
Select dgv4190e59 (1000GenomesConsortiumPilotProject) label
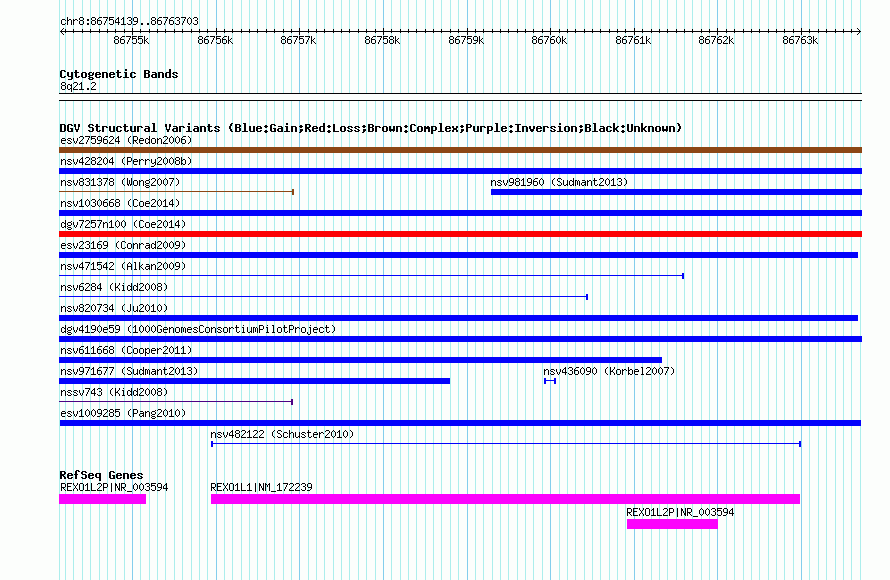point(198,329)
